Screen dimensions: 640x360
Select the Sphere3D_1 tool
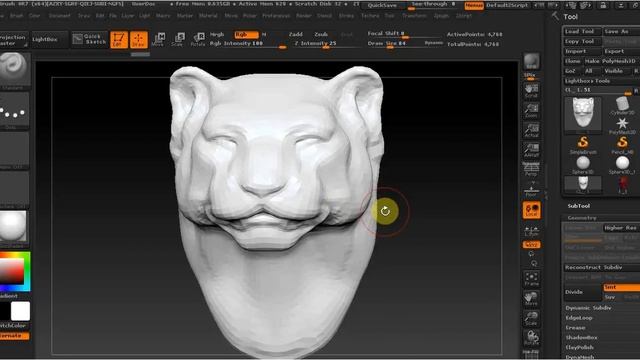pyautogui.click(x=622, y=165)
